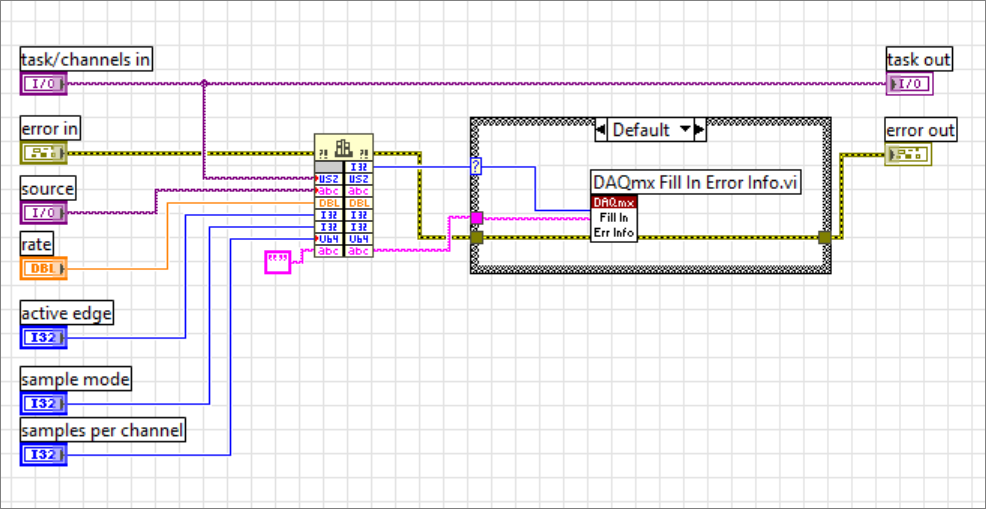Click the U32 input parameter on the library node
The height and width of the screenshot is (509, 986).
click(329, 179)
